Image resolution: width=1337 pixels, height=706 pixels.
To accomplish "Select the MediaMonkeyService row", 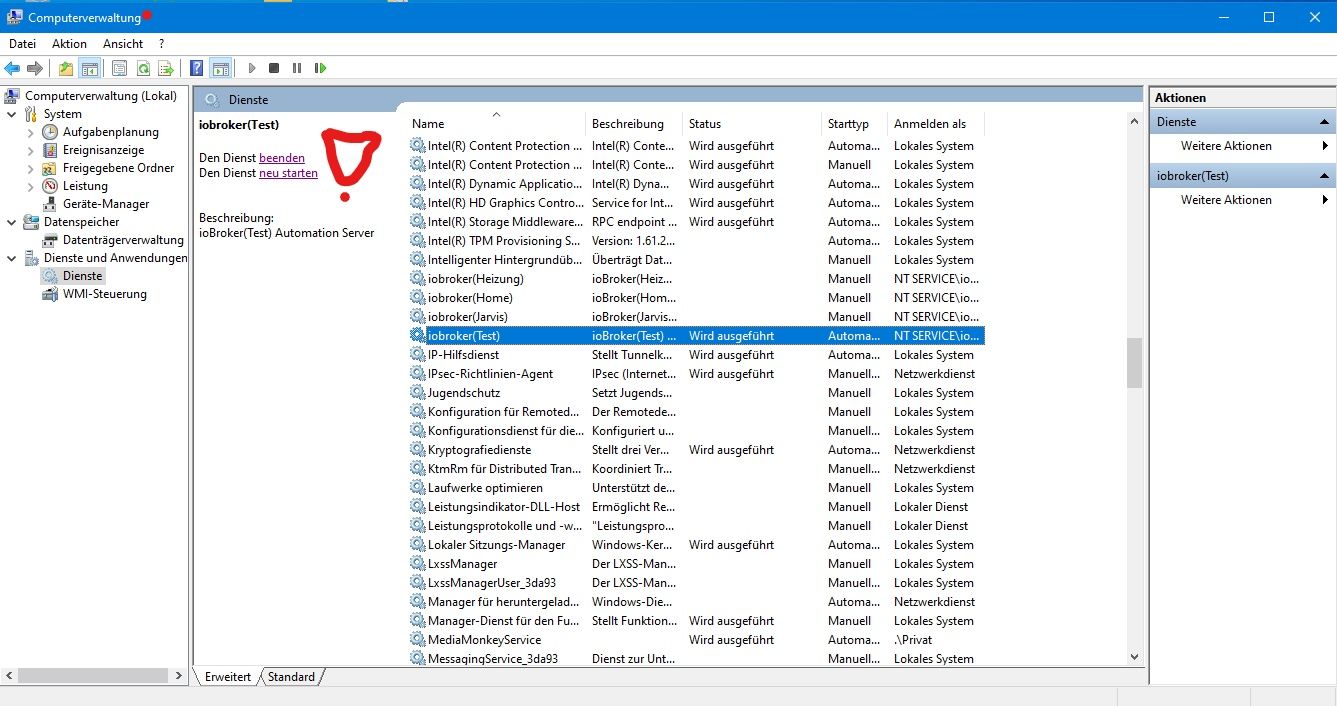I will (697, 640).
